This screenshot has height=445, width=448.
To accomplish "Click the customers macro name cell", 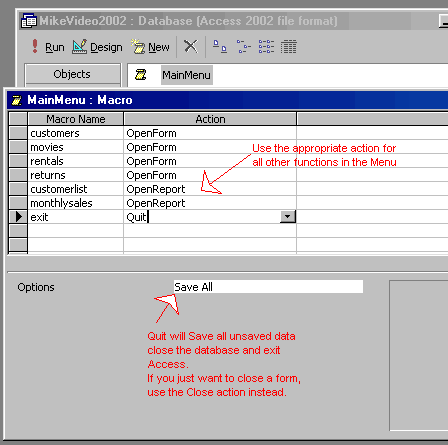I will click(x=76, y=133).
